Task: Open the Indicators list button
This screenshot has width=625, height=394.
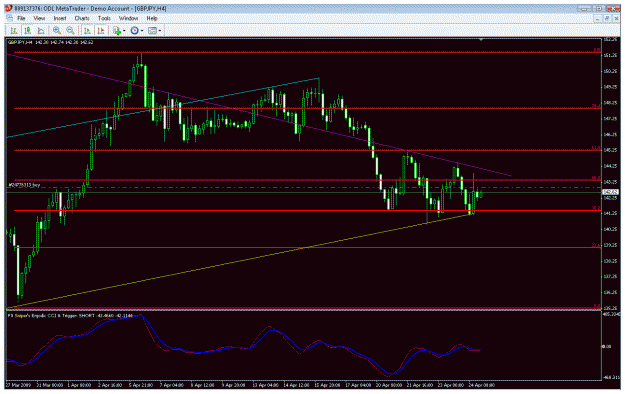Action: (x=117, y=31)
